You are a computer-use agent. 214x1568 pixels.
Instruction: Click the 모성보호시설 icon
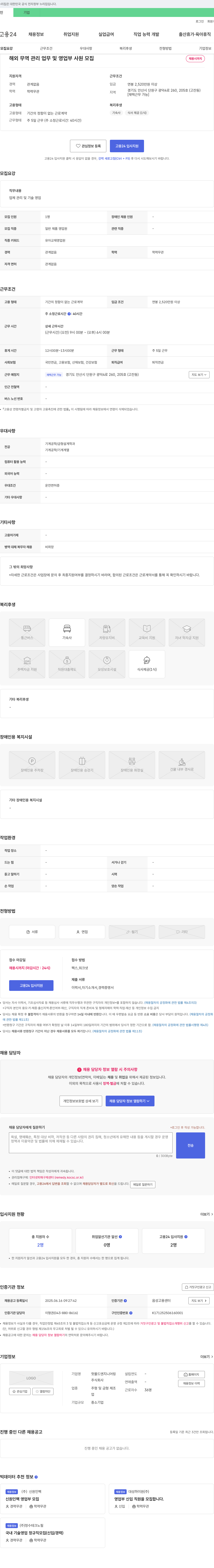(107, 664)
